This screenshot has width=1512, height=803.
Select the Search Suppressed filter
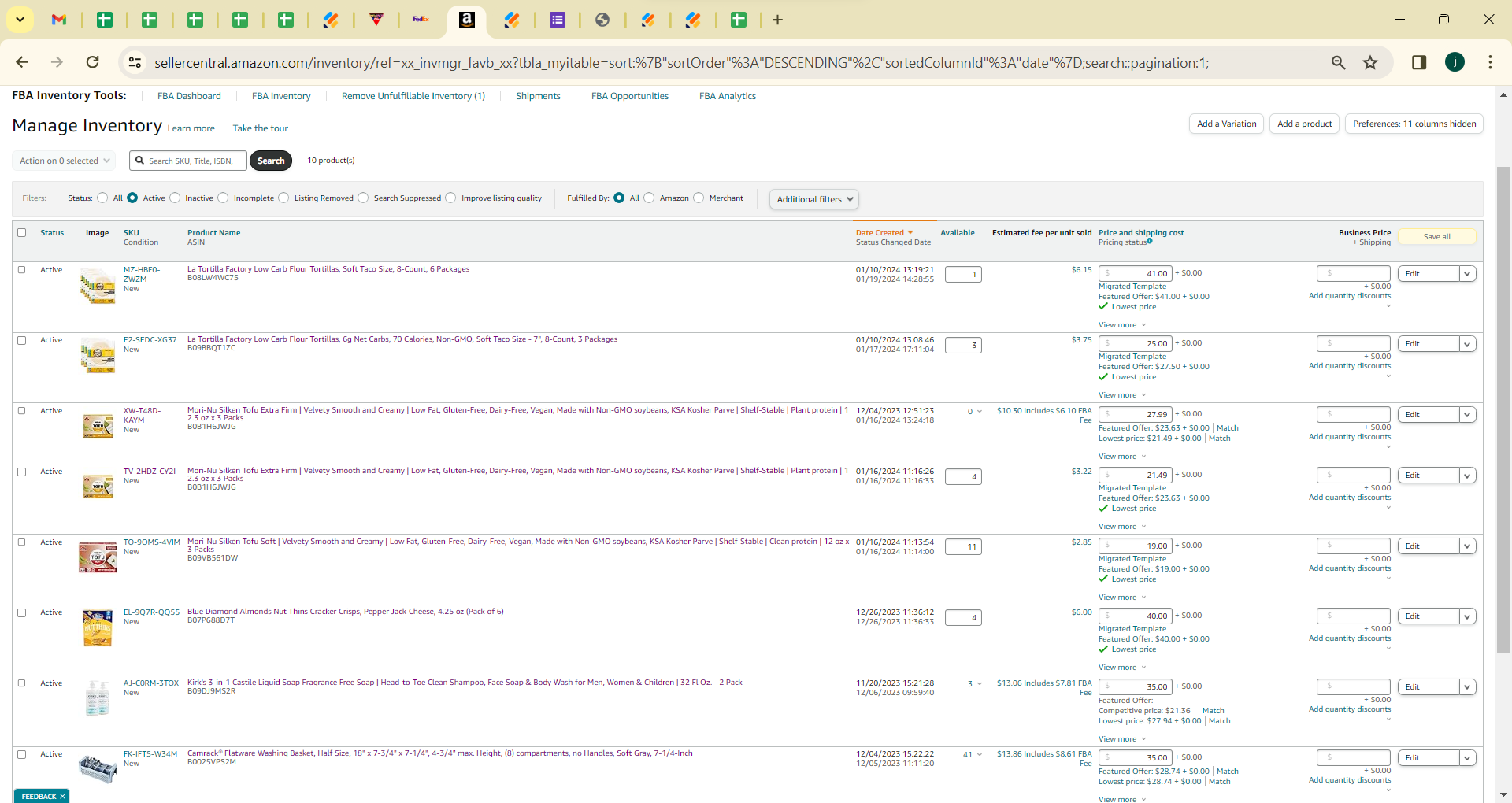pyautogui.click(x=363, y=198)
